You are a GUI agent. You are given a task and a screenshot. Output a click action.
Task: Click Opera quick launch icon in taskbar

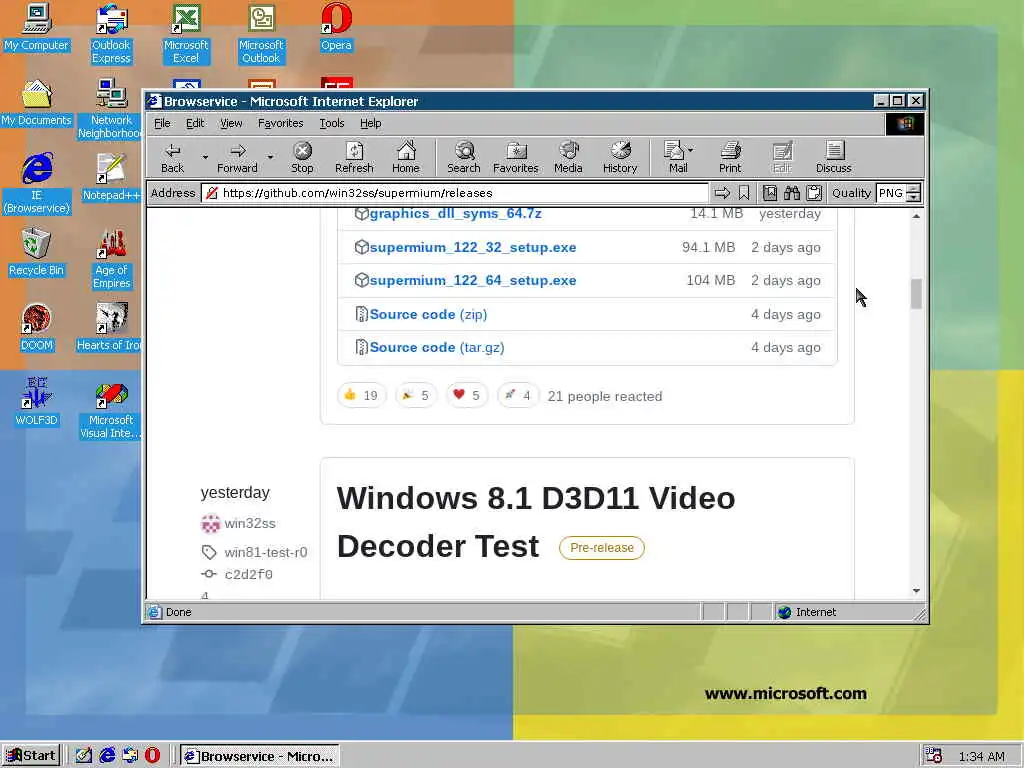(152, 756)
